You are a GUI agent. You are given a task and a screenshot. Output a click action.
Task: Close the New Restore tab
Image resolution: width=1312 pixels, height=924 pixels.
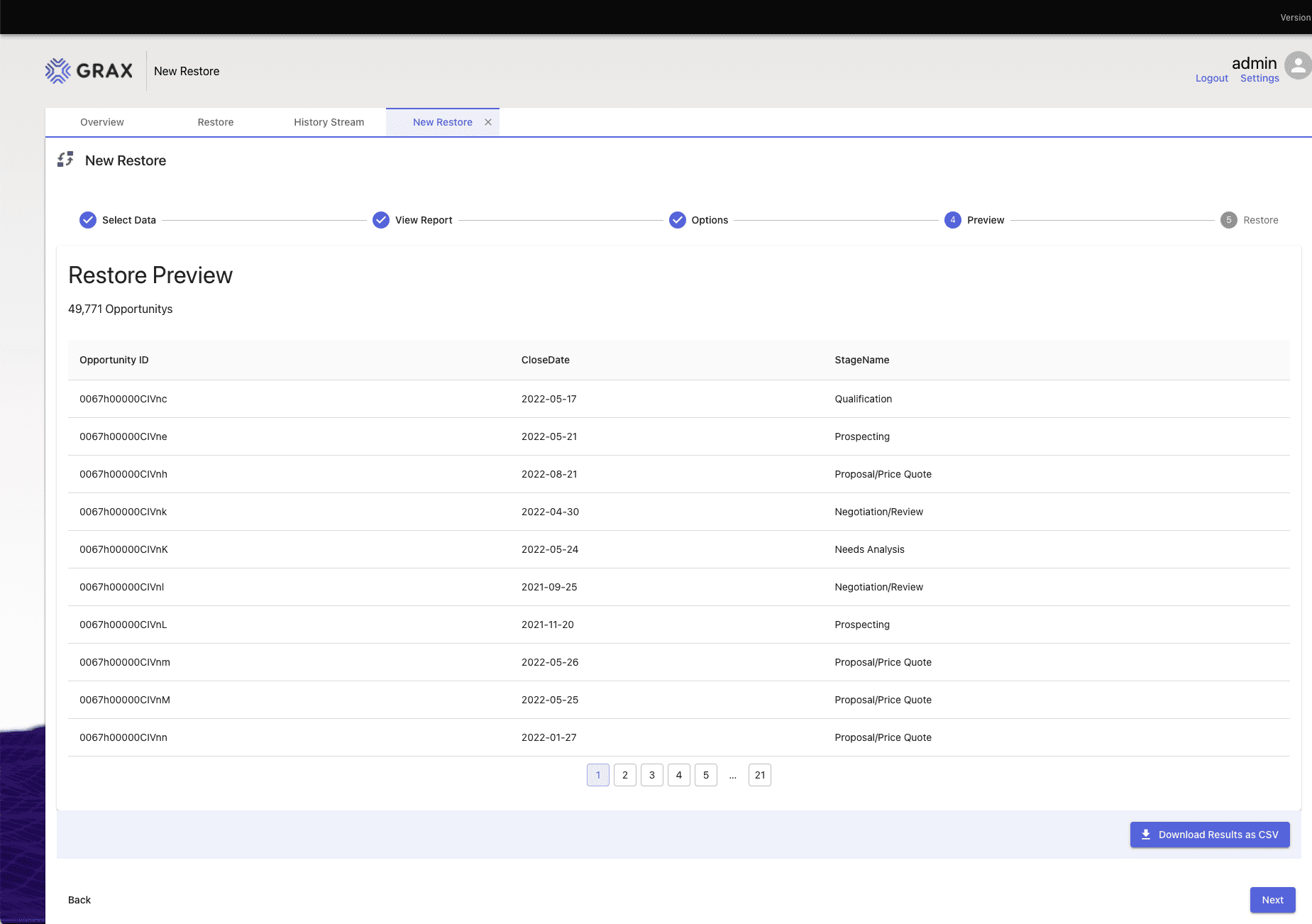488,122
